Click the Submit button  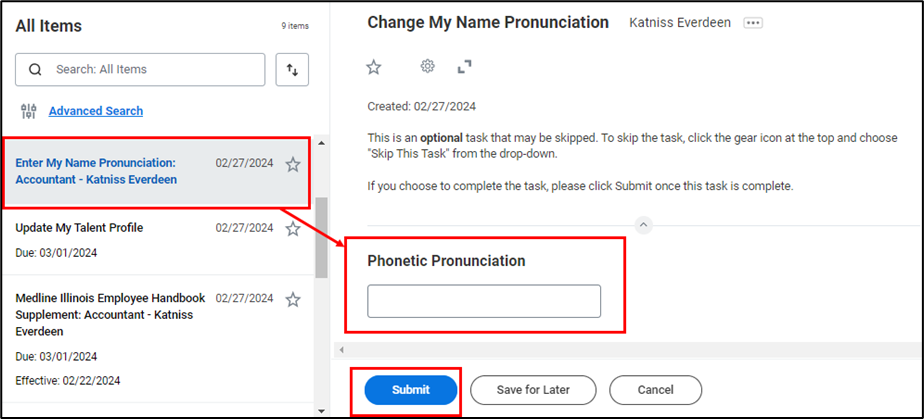coord(411,389)
